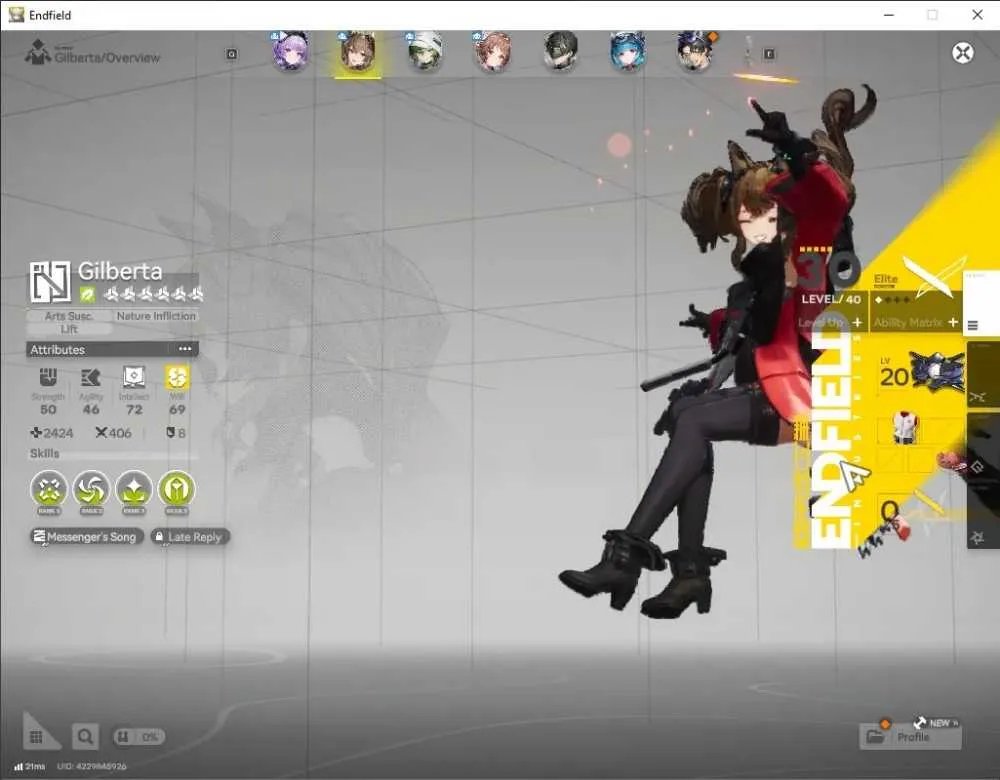The width and height of the screenshot is (1000, 780).
Task: Click the Elite rank diamonds indicator
Action: [892, 300]
